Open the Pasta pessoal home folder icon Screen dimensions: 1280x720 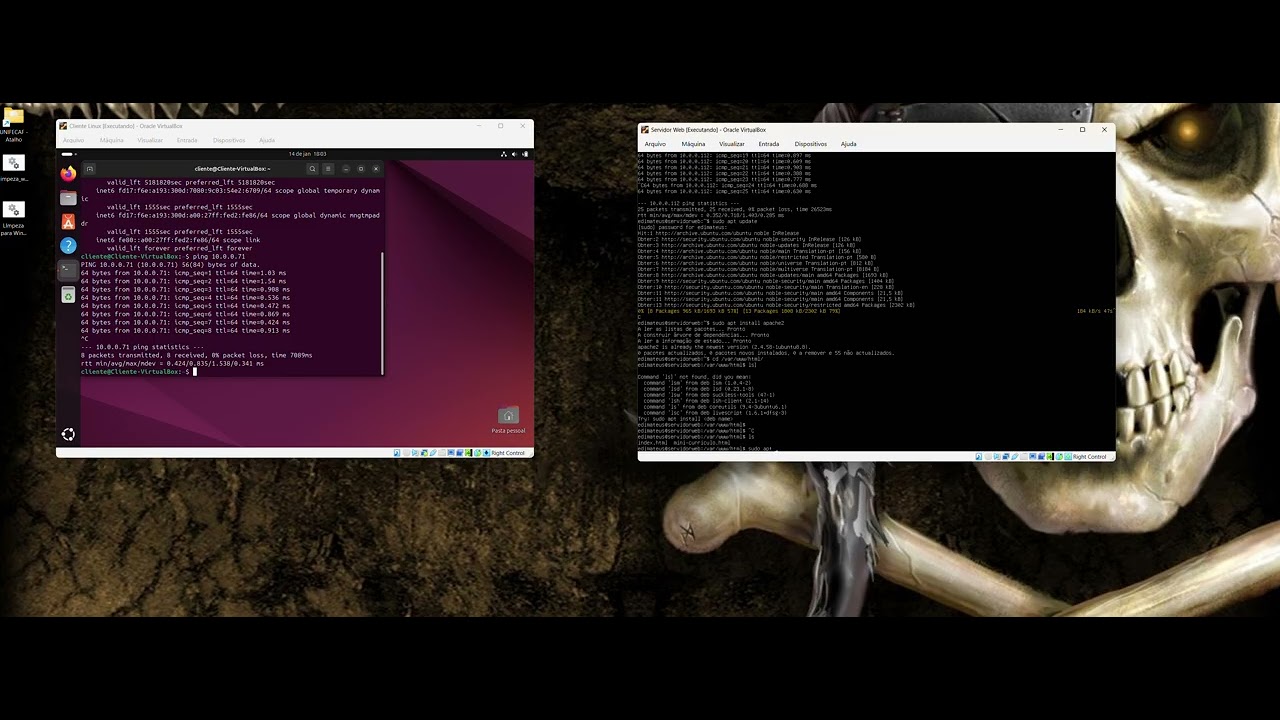[x=508, y=416]
